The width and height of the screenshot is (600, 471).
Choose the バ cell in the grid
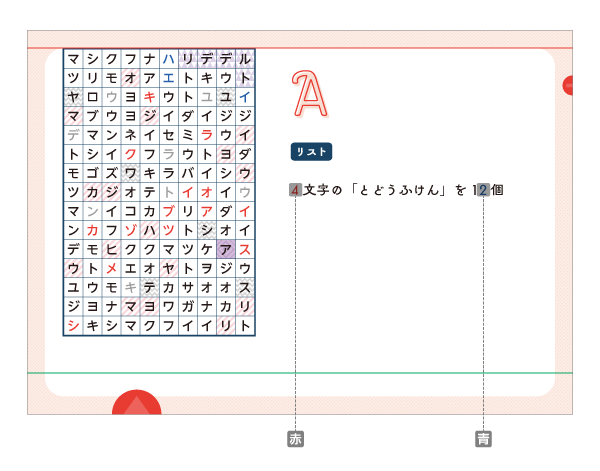click(x=188, y=173)
